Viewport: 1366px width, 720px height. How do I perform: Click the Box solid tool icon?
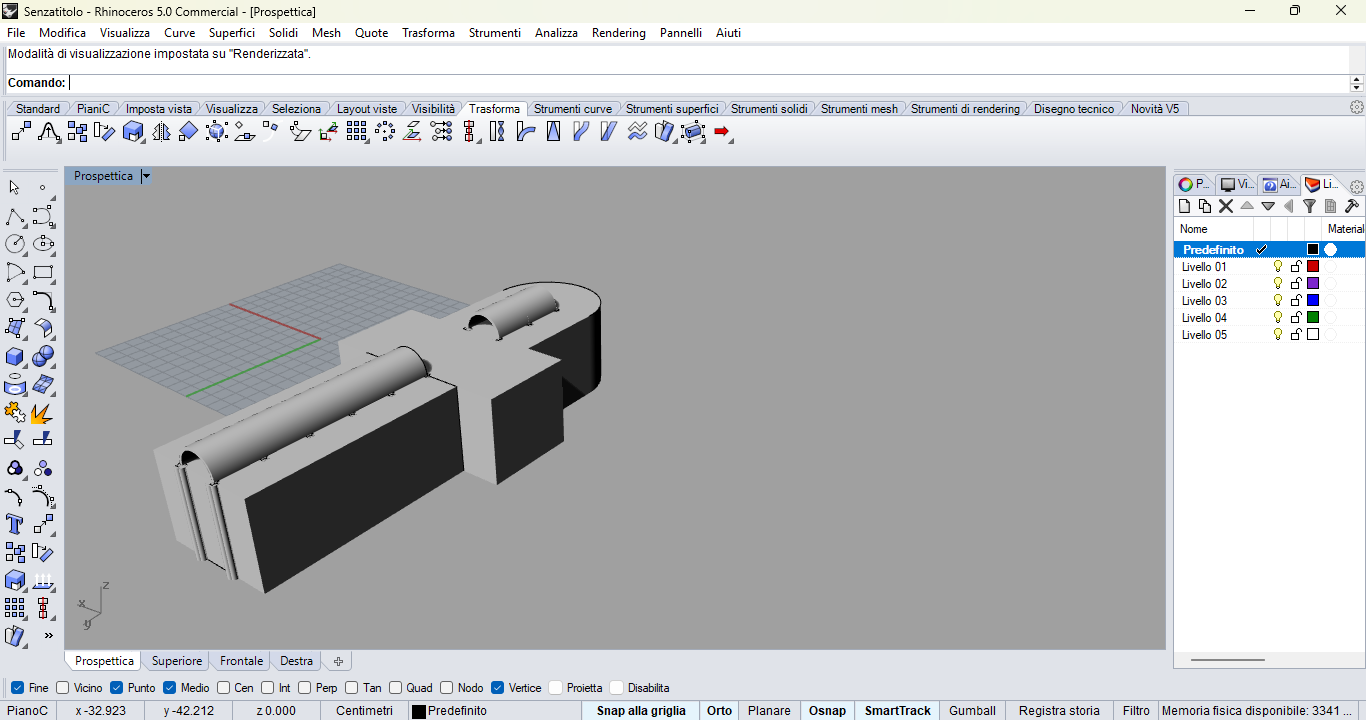14,357
